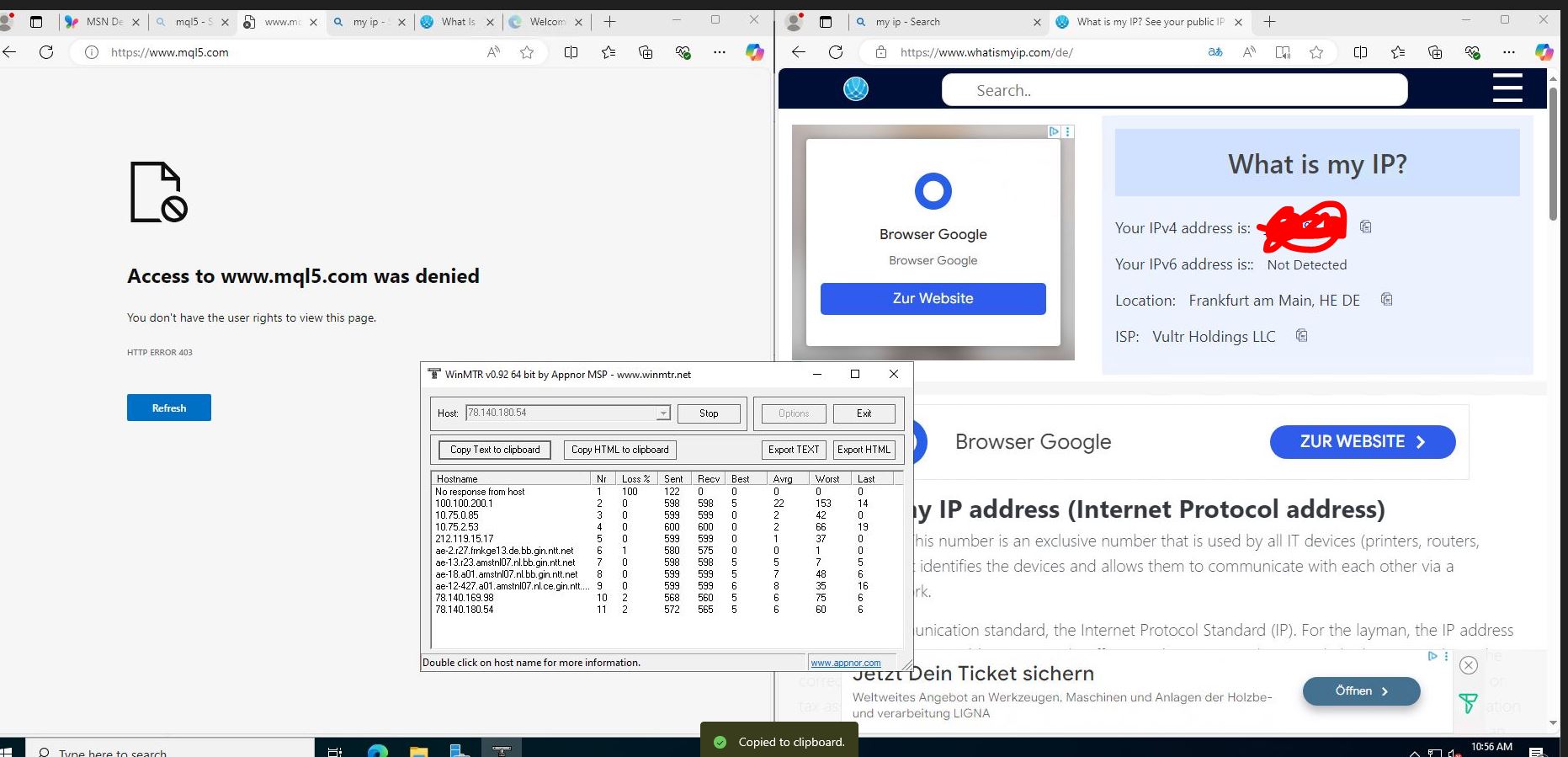Open the AdChoices icon on Browser Google ad
The image size is (1568, 757).
pos(1053,131)
